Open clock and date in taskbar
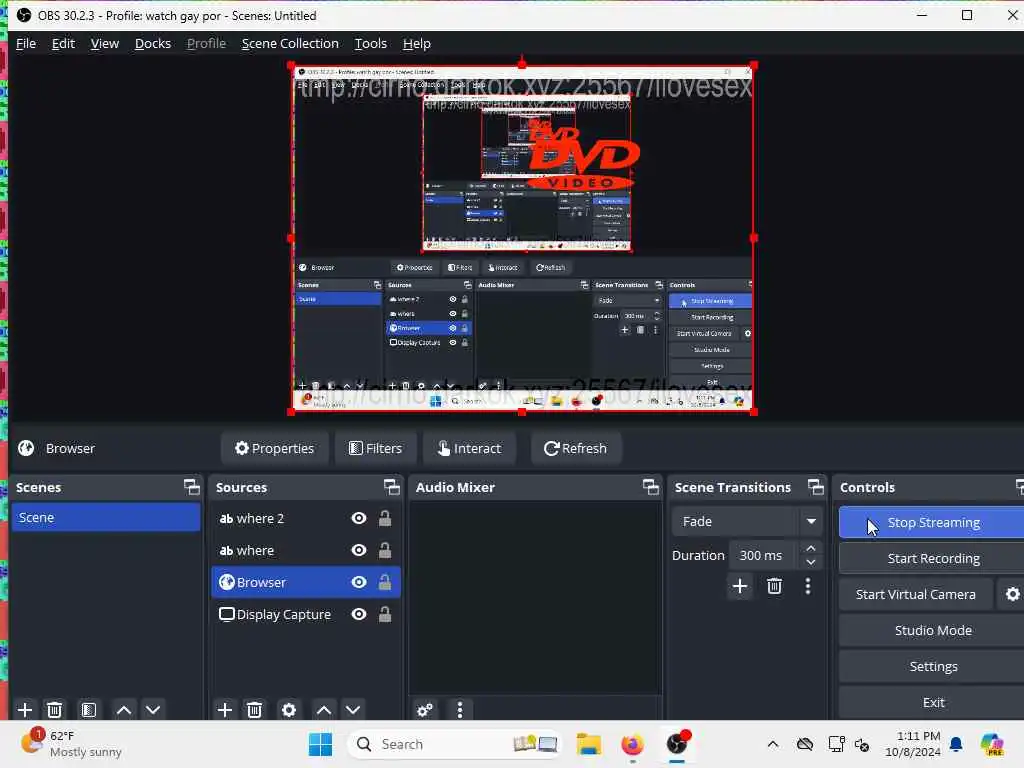The height and width of the screenshot is (768, 1024). (x=912, y=743)
